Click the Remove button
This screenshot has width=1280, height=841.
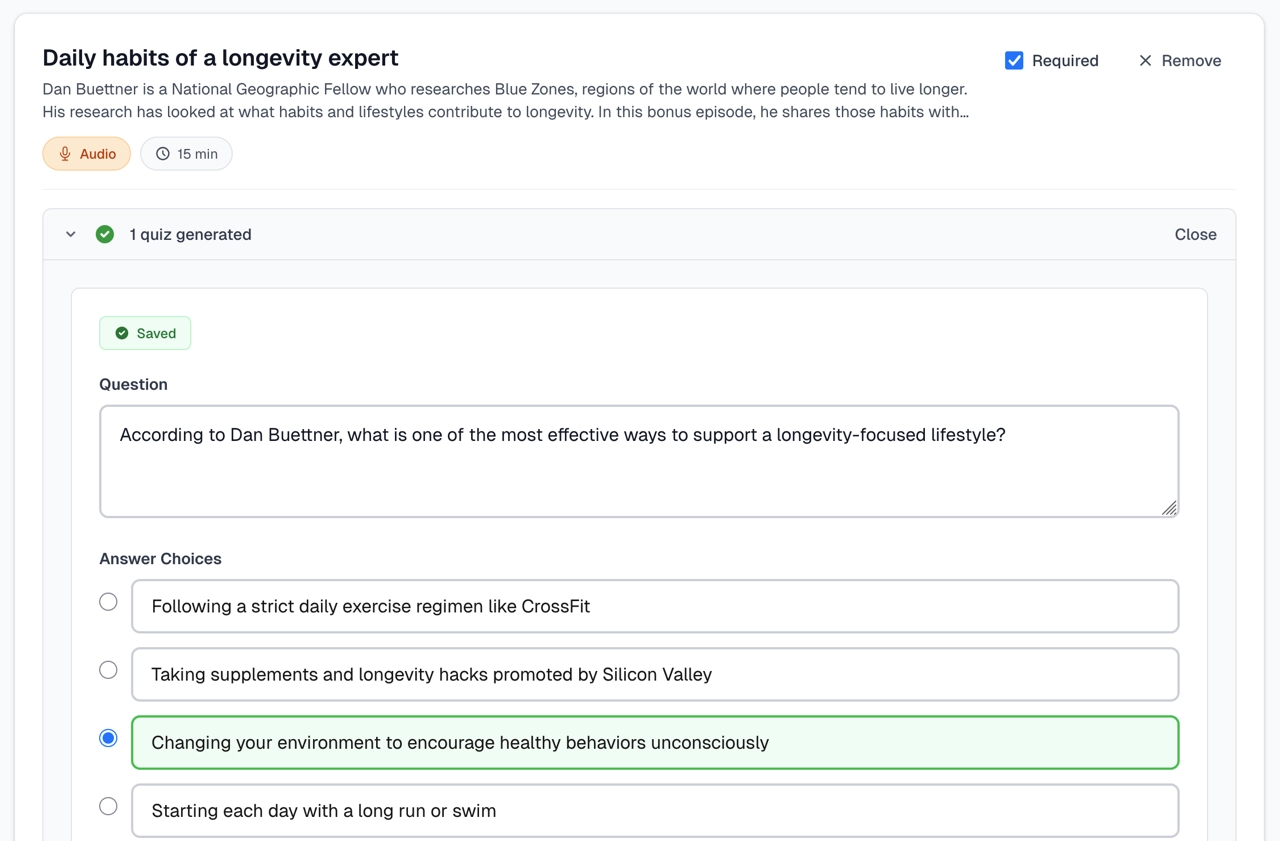pos(1180,61)
